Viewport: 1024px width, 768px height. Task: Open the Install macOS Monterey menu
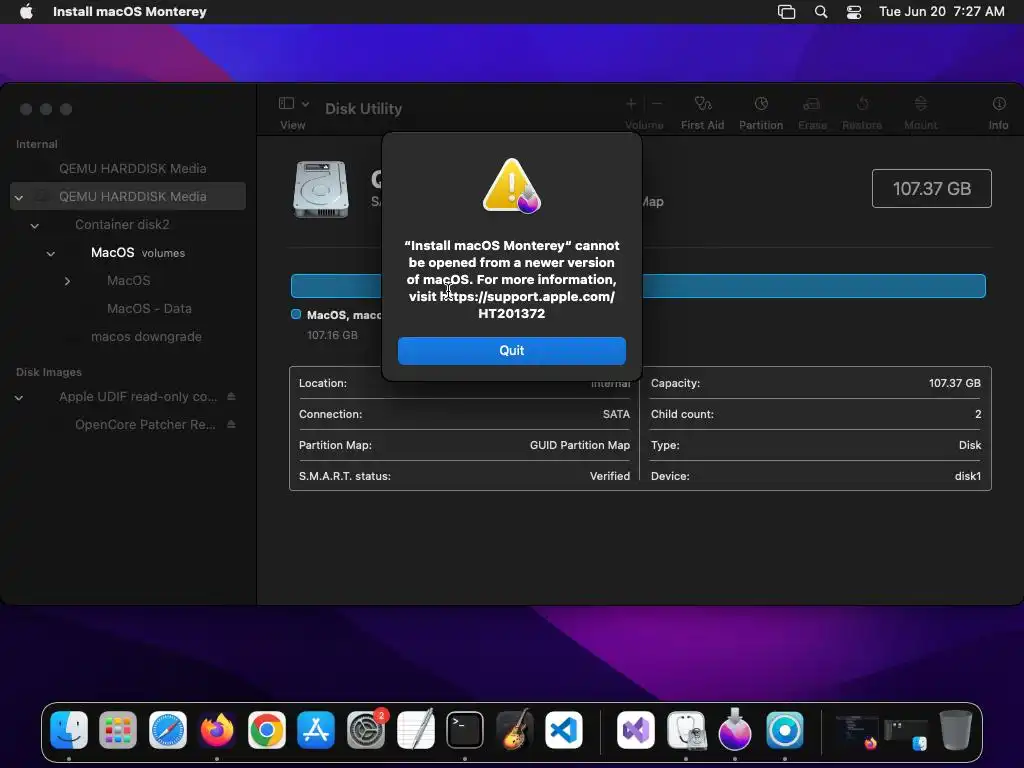tap(129, 11)
